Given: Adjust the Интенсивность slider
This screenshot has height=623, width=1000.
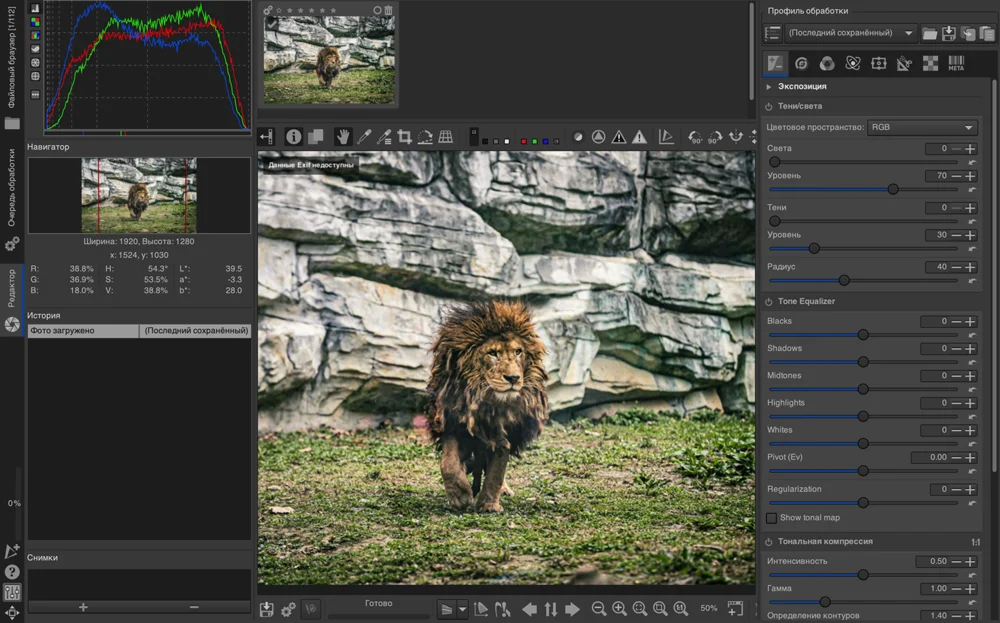Looking at the screenshot, I should coord(863,575).
